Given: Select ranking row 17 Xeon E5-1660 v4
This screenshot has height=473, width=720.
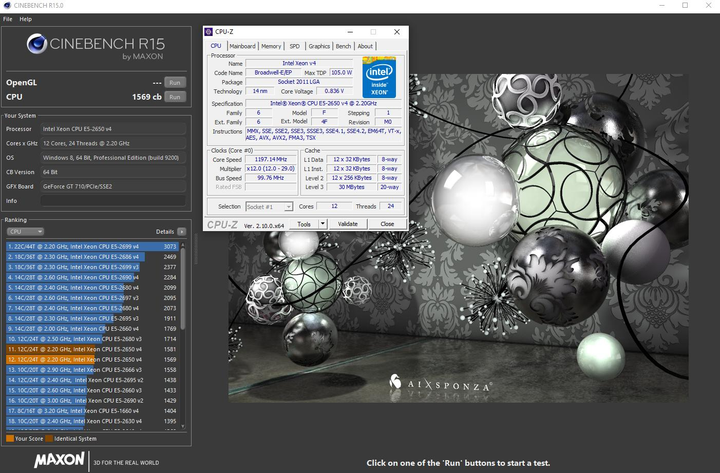Looking at the screenshot, I should point(92,411).
